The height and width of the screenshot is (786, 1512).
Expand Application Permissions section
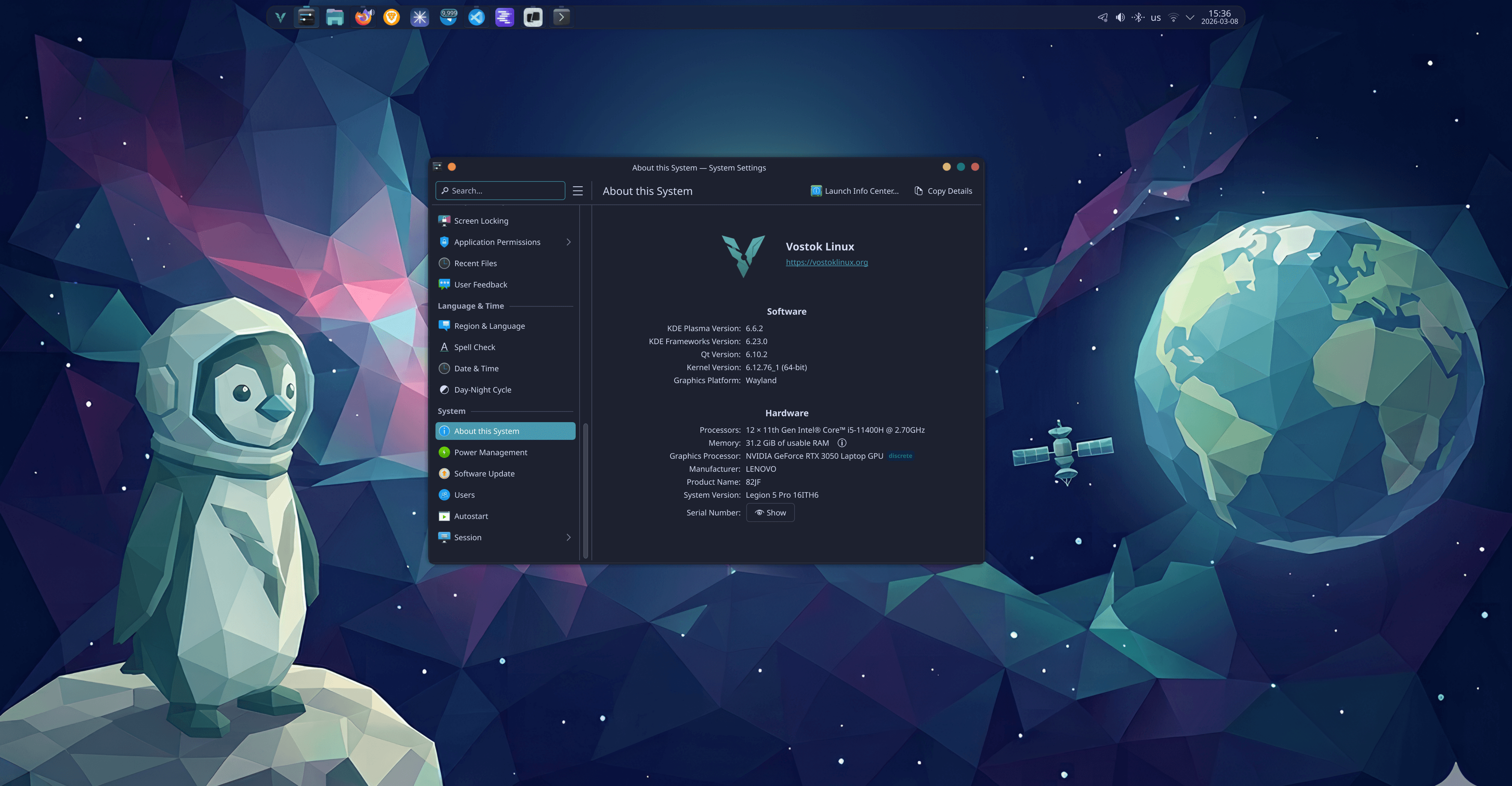pos(568,241)
